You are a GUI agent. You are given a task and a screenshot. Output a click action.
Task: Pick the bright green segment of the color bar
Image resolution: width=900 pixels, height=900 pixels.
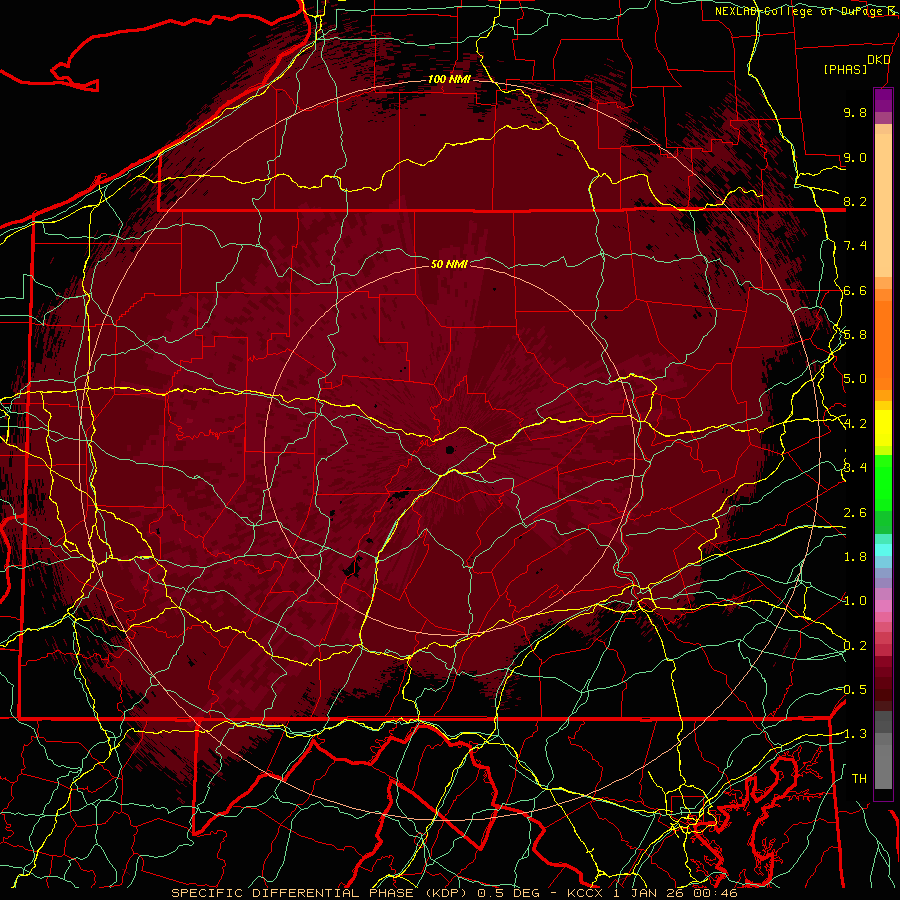tap(883, 485)
